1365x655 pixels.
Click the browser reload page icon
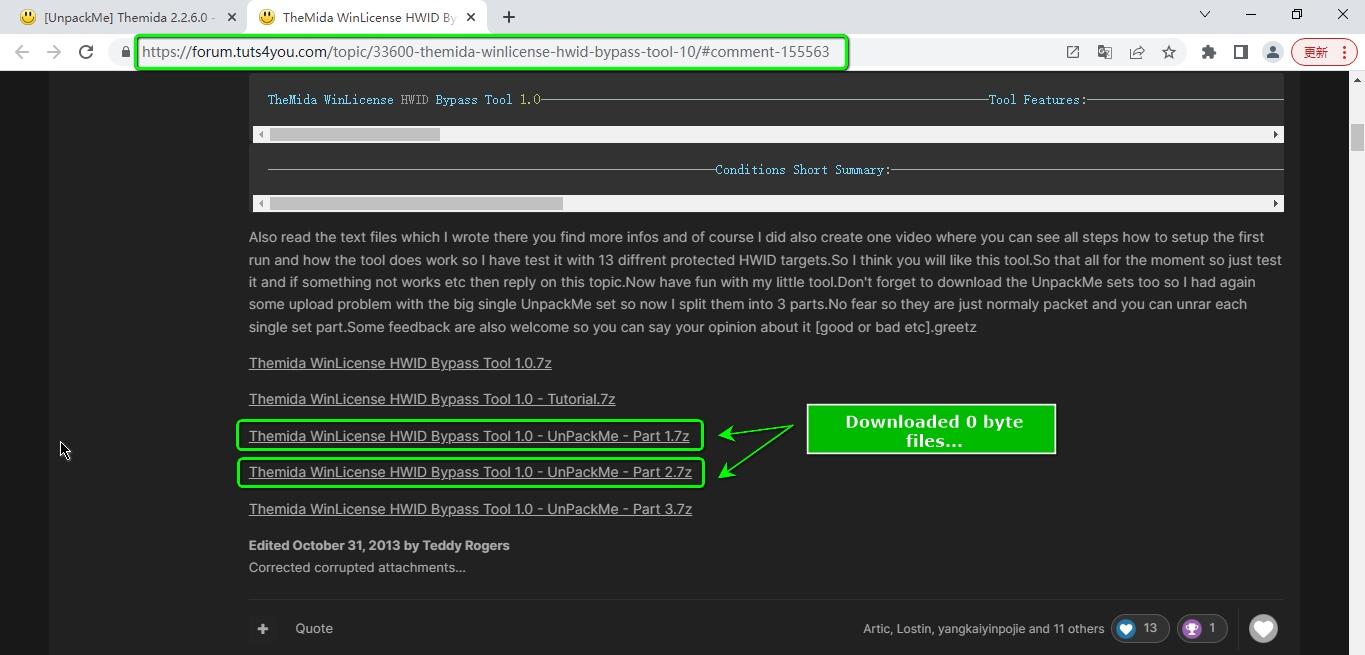[x=86, y=52]
